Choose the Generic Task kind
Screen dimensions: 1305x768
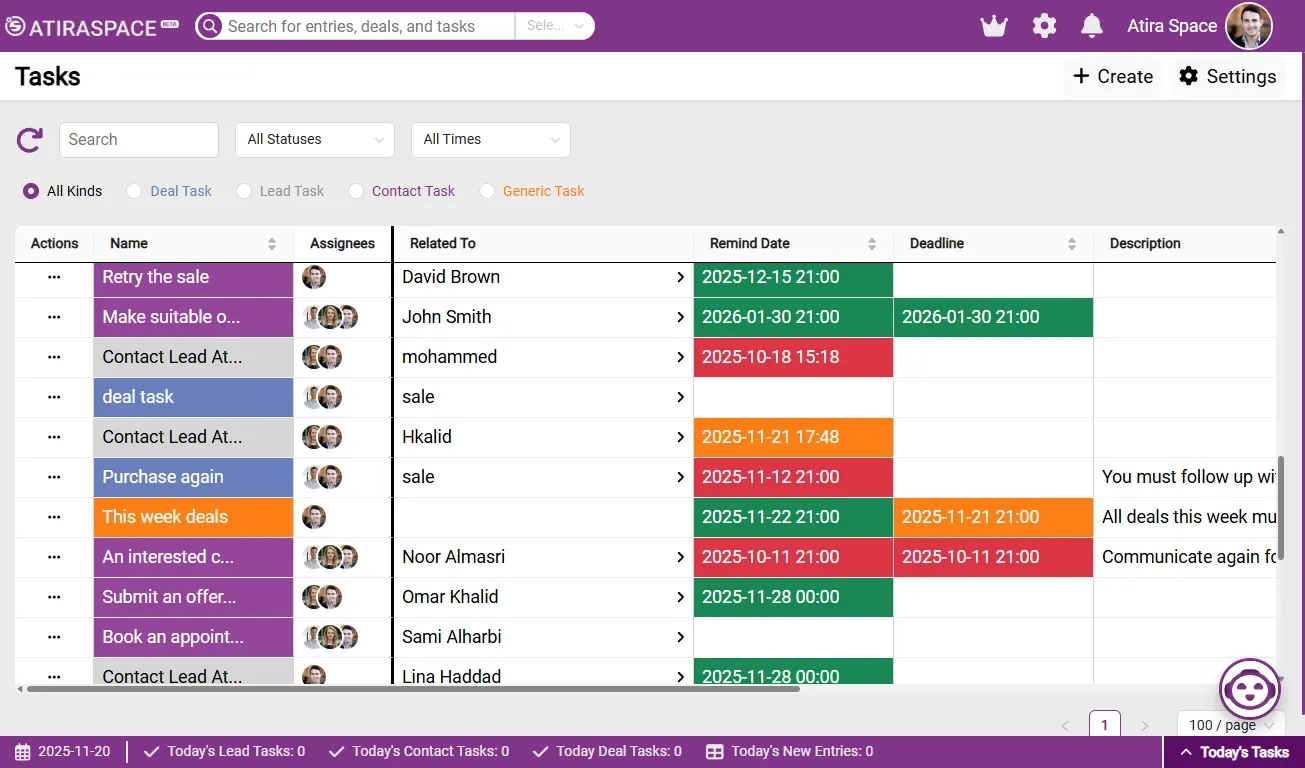pos(487,190)
